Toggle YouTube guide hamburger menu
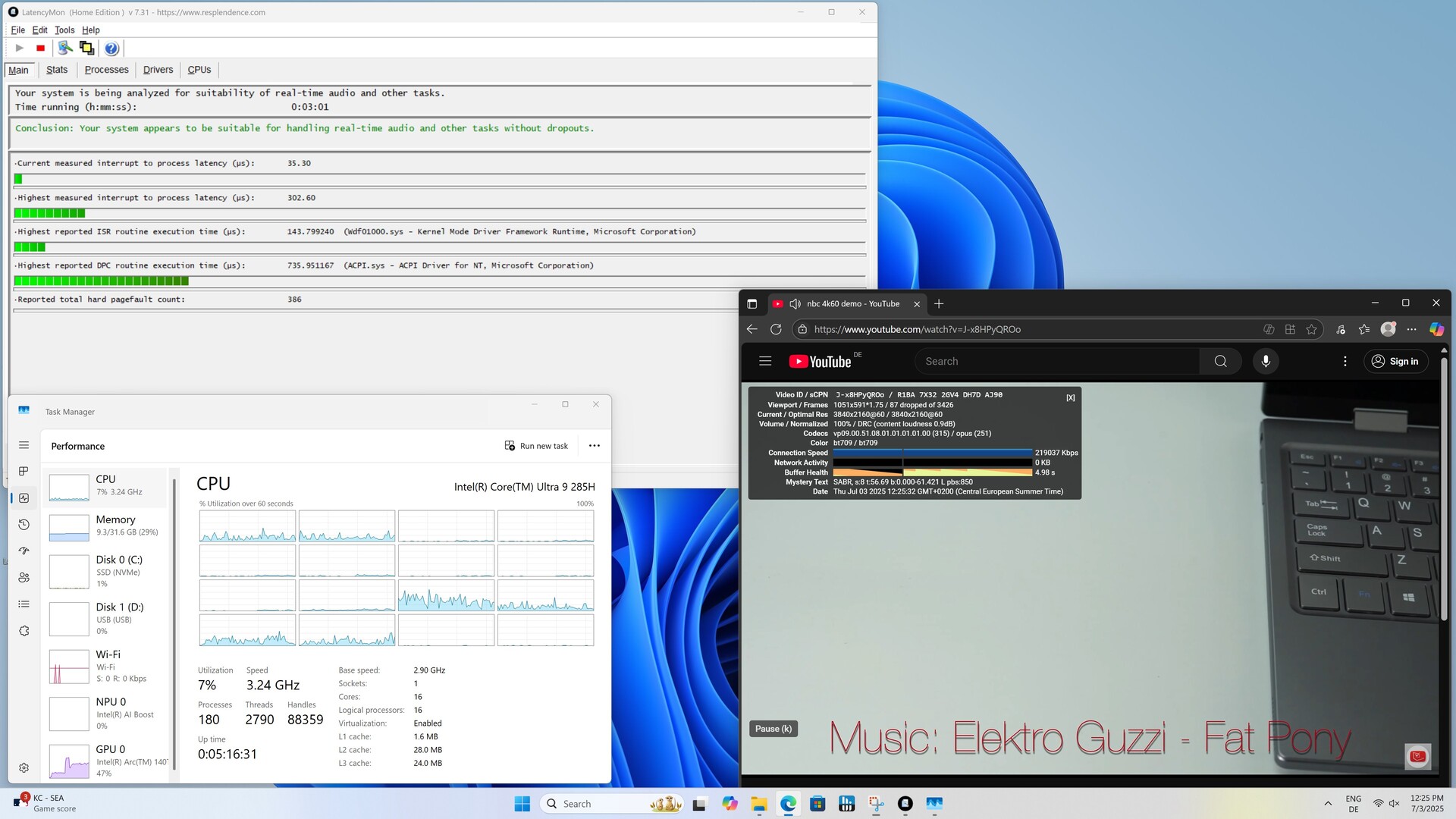Image resolution: width=1456 pixels, height=819 pixels. (x=765, y=362)
